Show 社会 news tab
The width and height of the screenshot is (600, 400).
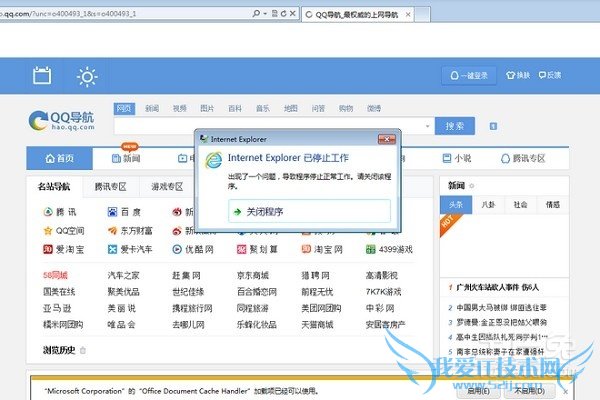[x=520, y=205]
